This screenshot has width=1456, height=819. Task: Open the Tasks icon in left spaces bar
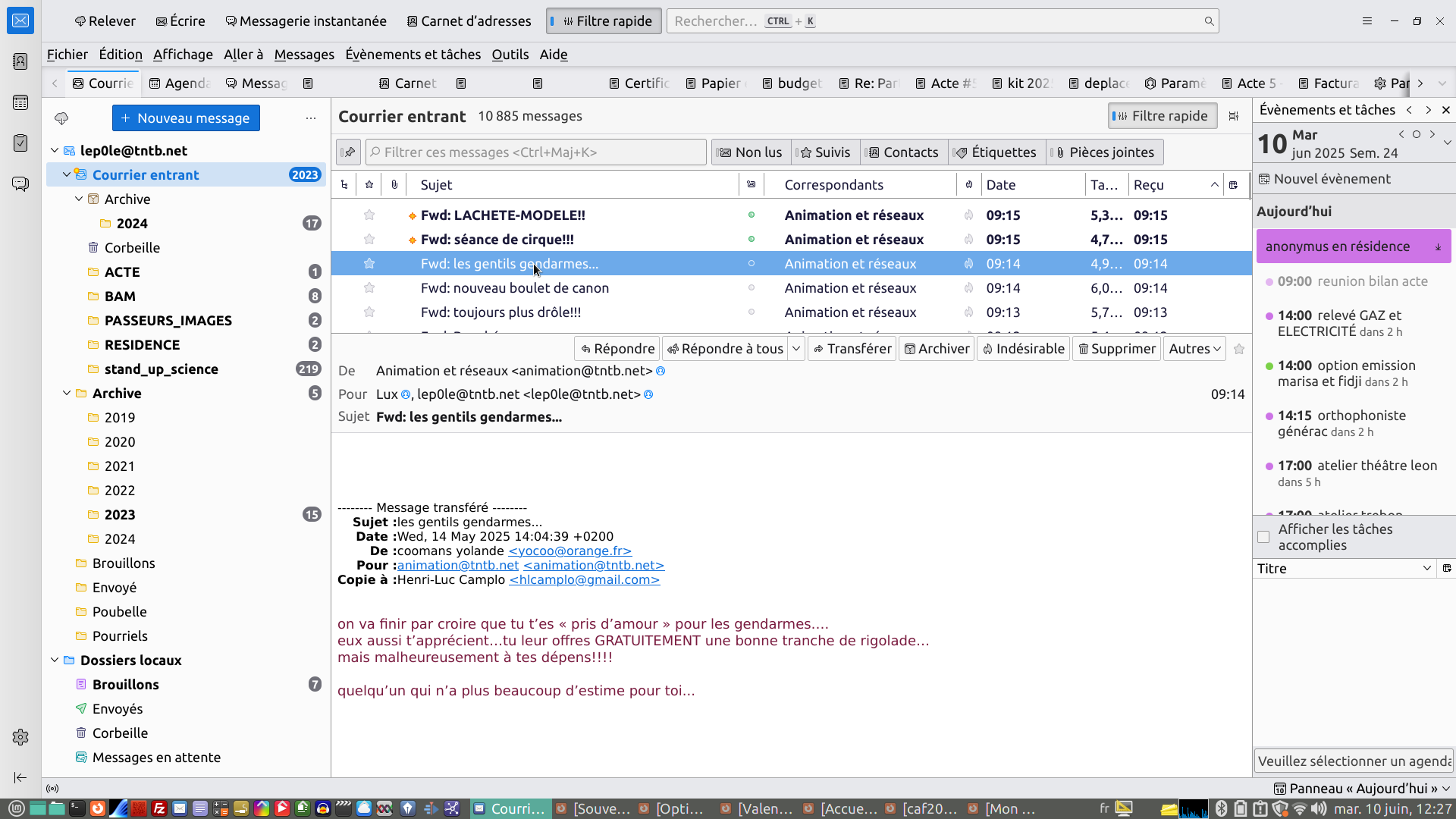tap(20, 143)
